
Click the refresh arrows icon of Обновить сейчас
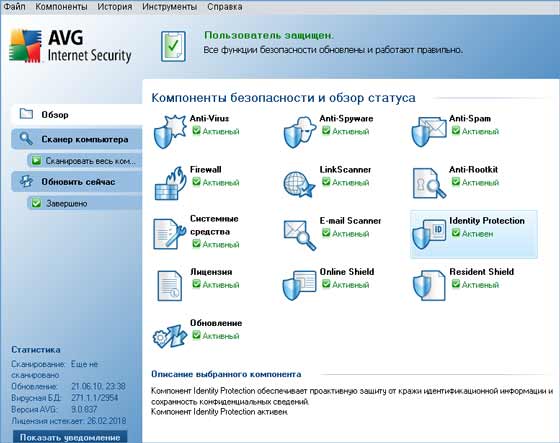click(26, 181)
